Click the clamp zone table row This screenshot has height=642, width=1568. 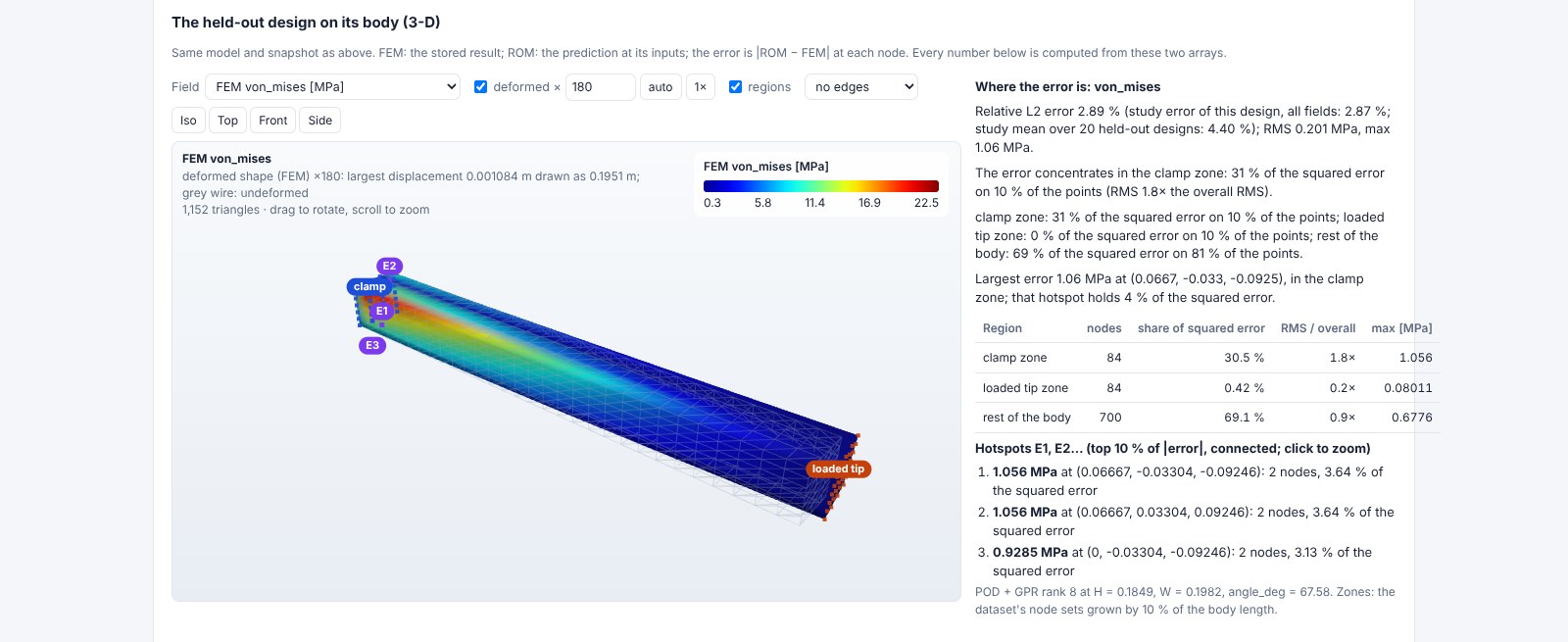1207,358
